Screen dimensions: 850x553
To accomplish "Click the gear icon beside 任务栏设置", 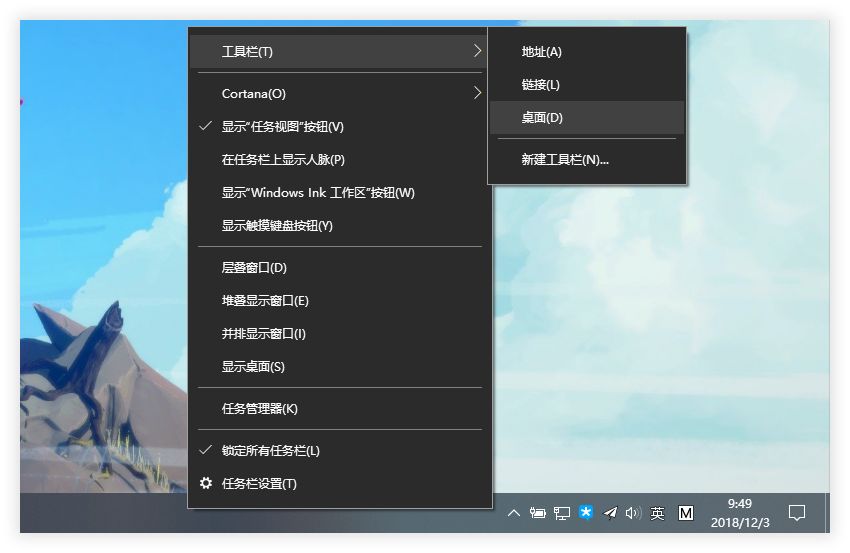I will coord(205,483).
